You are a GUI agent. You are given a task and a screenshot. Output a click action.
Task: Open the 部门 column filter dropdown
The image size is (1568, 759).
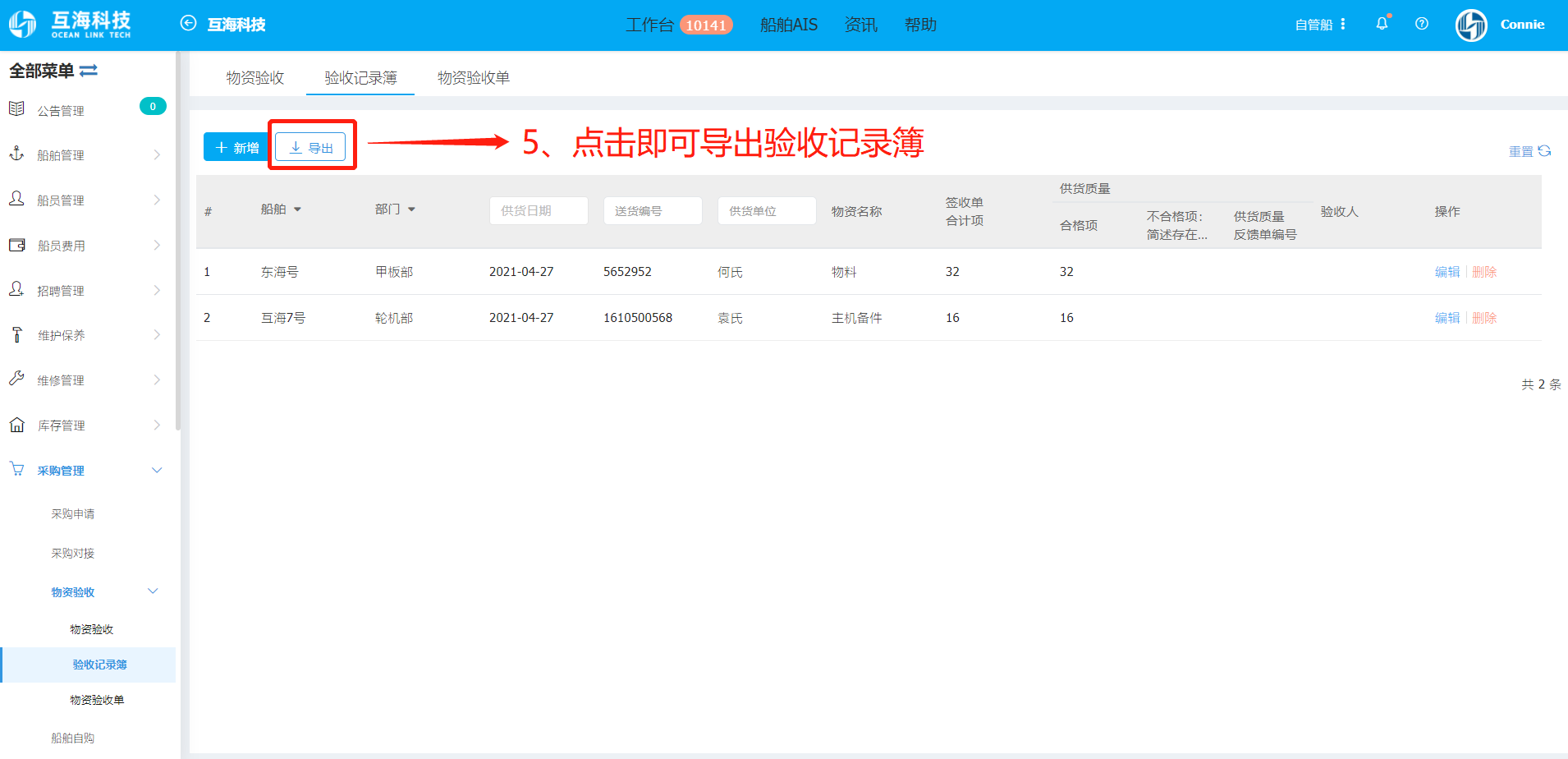pyautogui.click(x=411, y=209)
